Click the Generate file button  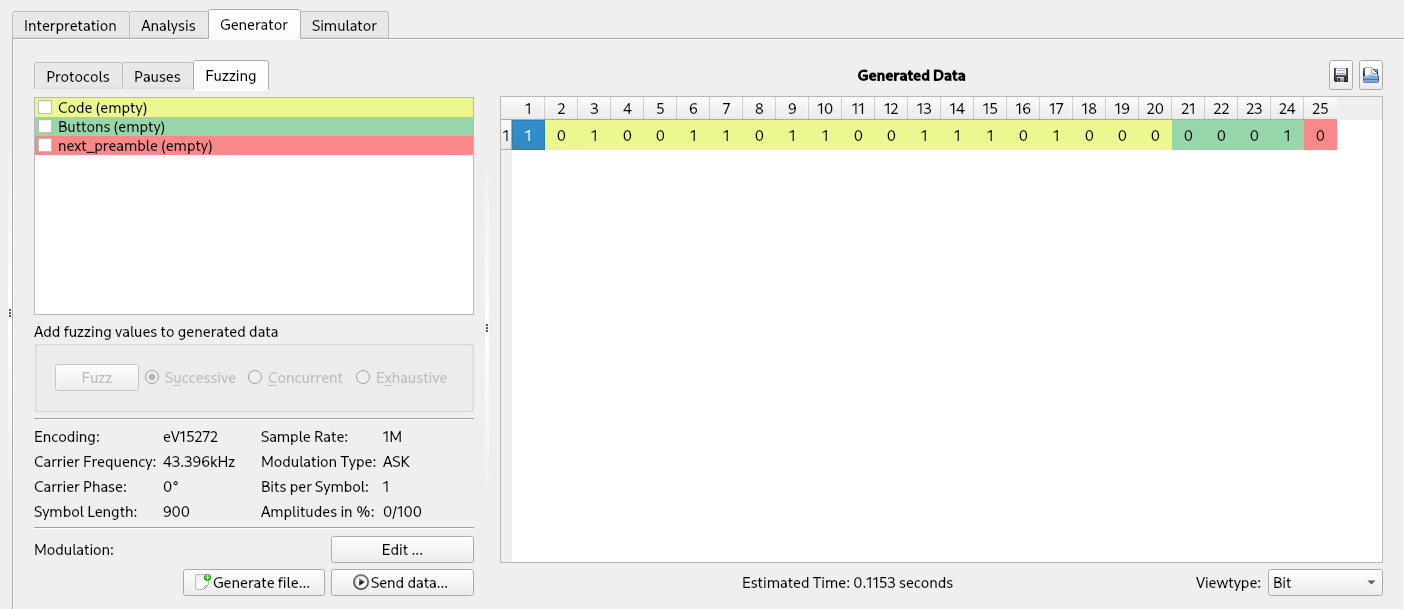click(x=254, y=583)
